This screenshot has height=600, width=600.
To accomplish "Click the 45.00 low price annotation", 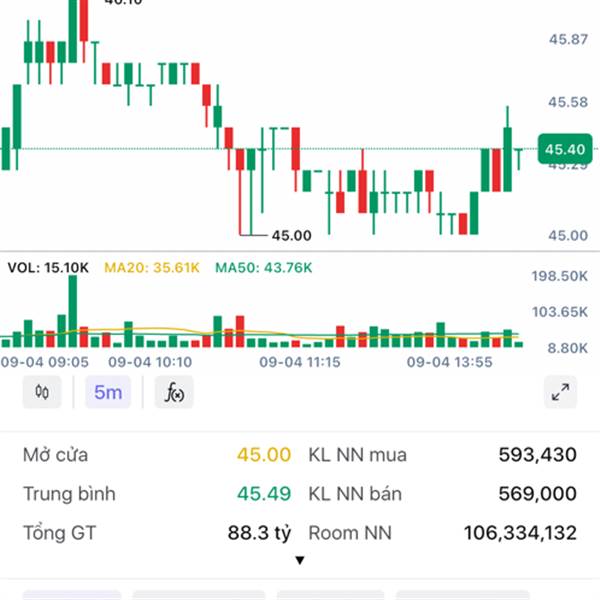I will click(x=292, y=235).
